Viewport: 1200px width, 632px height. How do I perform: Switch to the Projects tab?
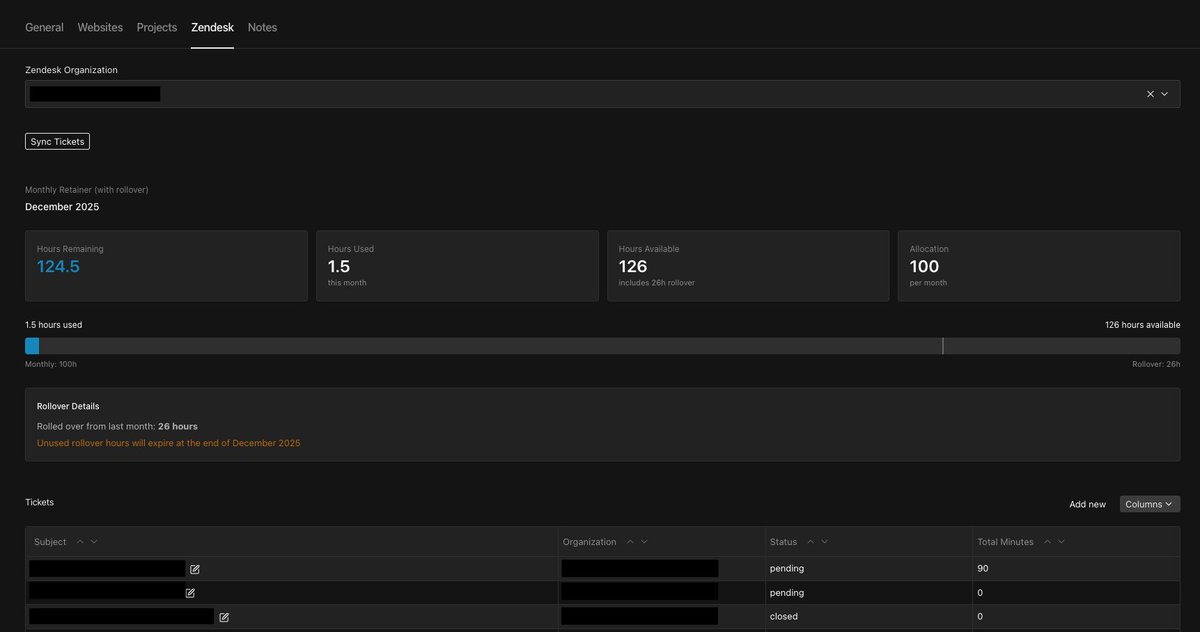coord(157,27)
